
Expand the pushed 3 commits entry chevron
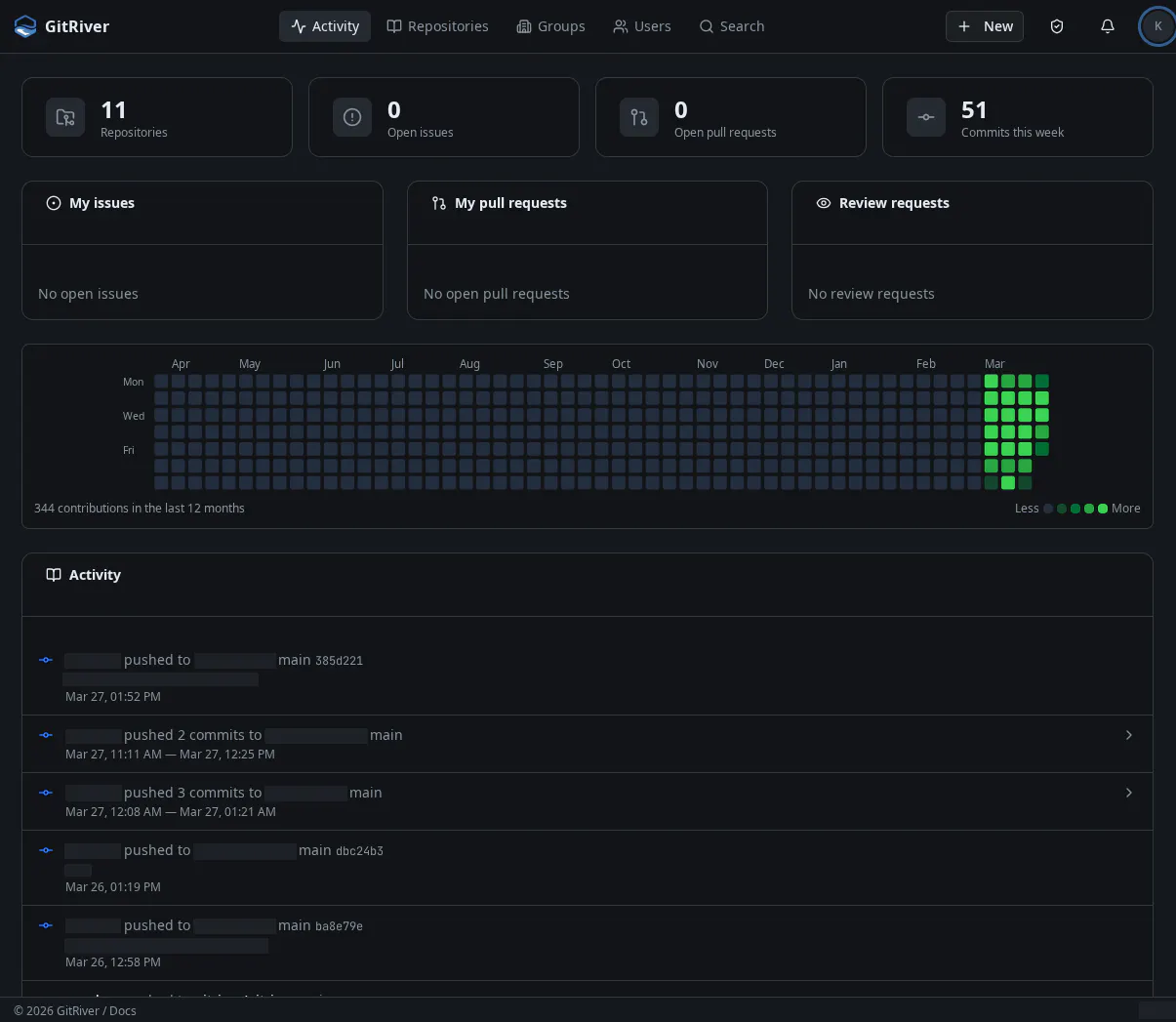(x=1128, y=793)
